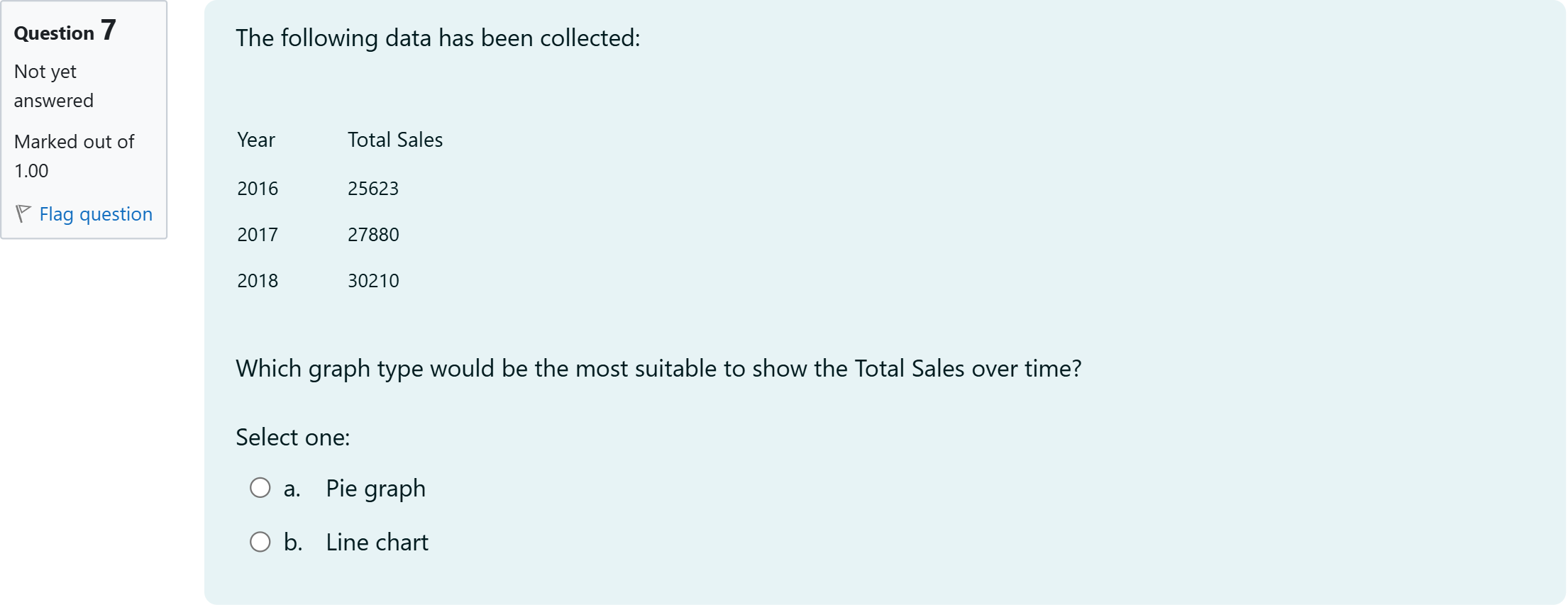Click the Pie graph answer label
This screenshot has width=1568, height=605.
(x=375, y=489)
